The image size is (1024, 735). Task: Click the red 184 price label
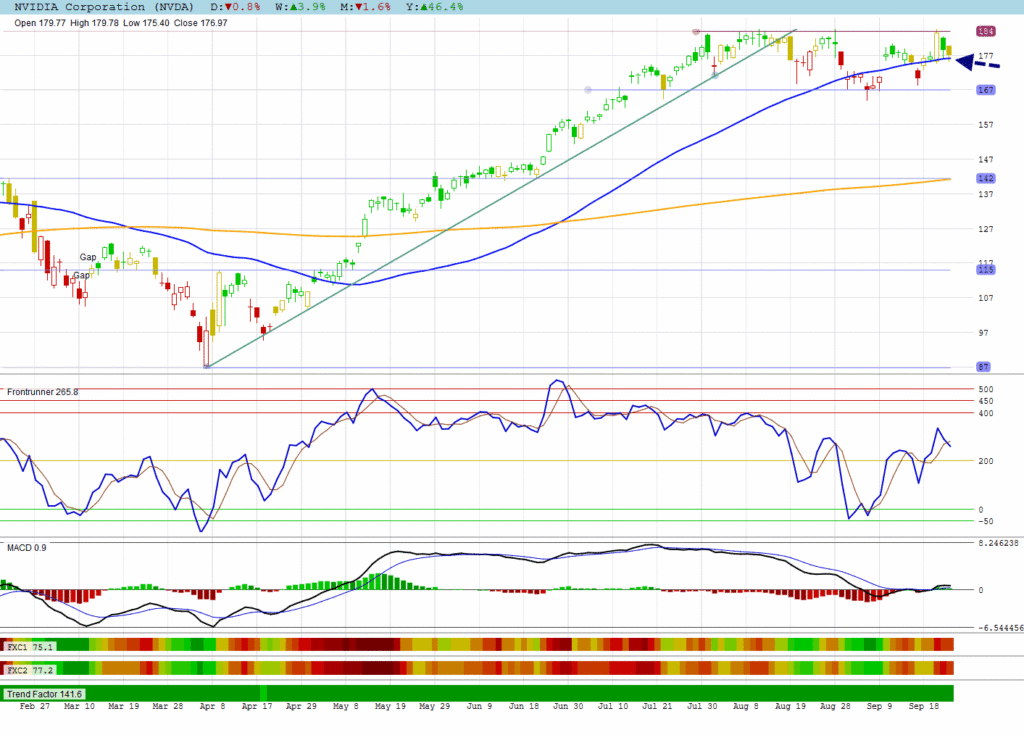[x=985, y=32]
